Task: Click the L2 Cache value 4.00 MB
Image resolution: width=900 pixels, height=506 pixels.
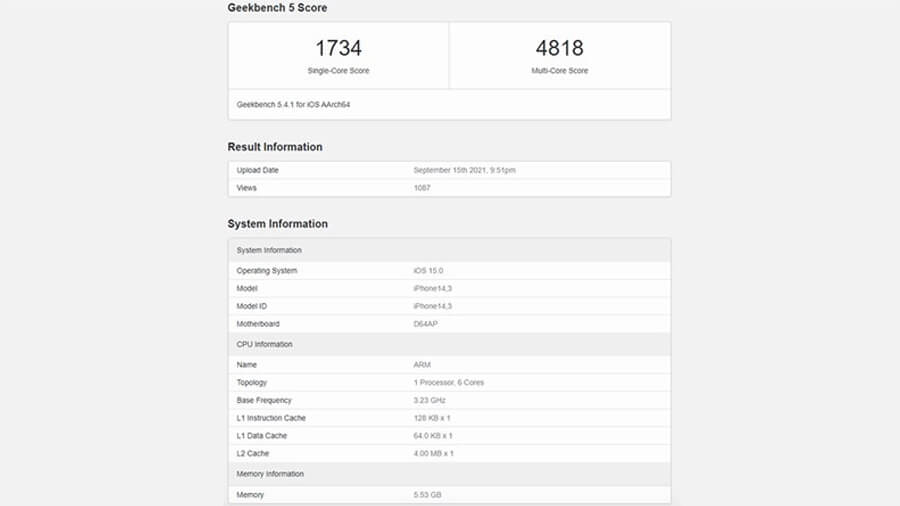Action: pos(434,453)
